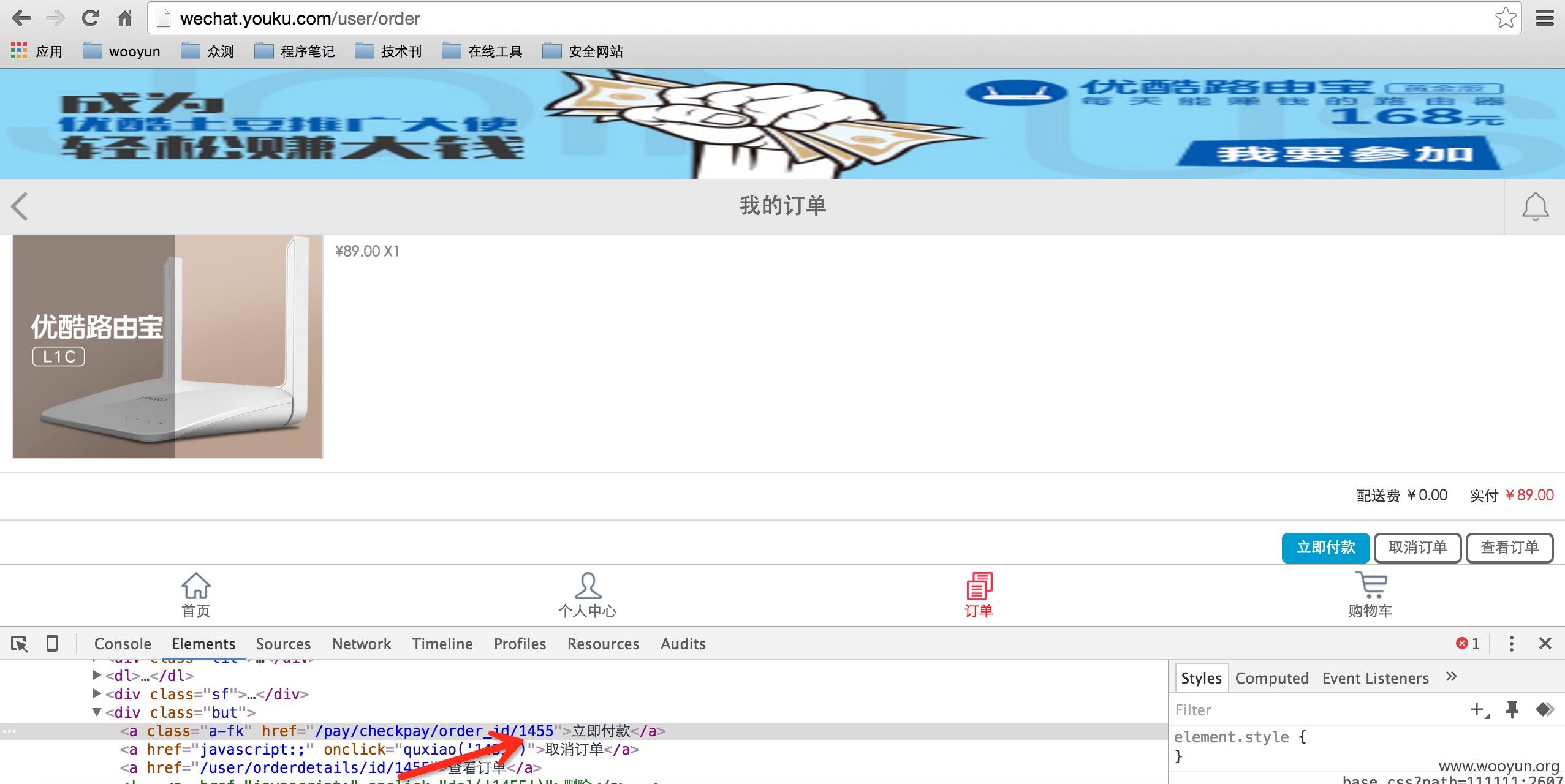Click the 我要参加 banner button
The height and width of the screenshot is (784, 1565).
coord(1339,154)
